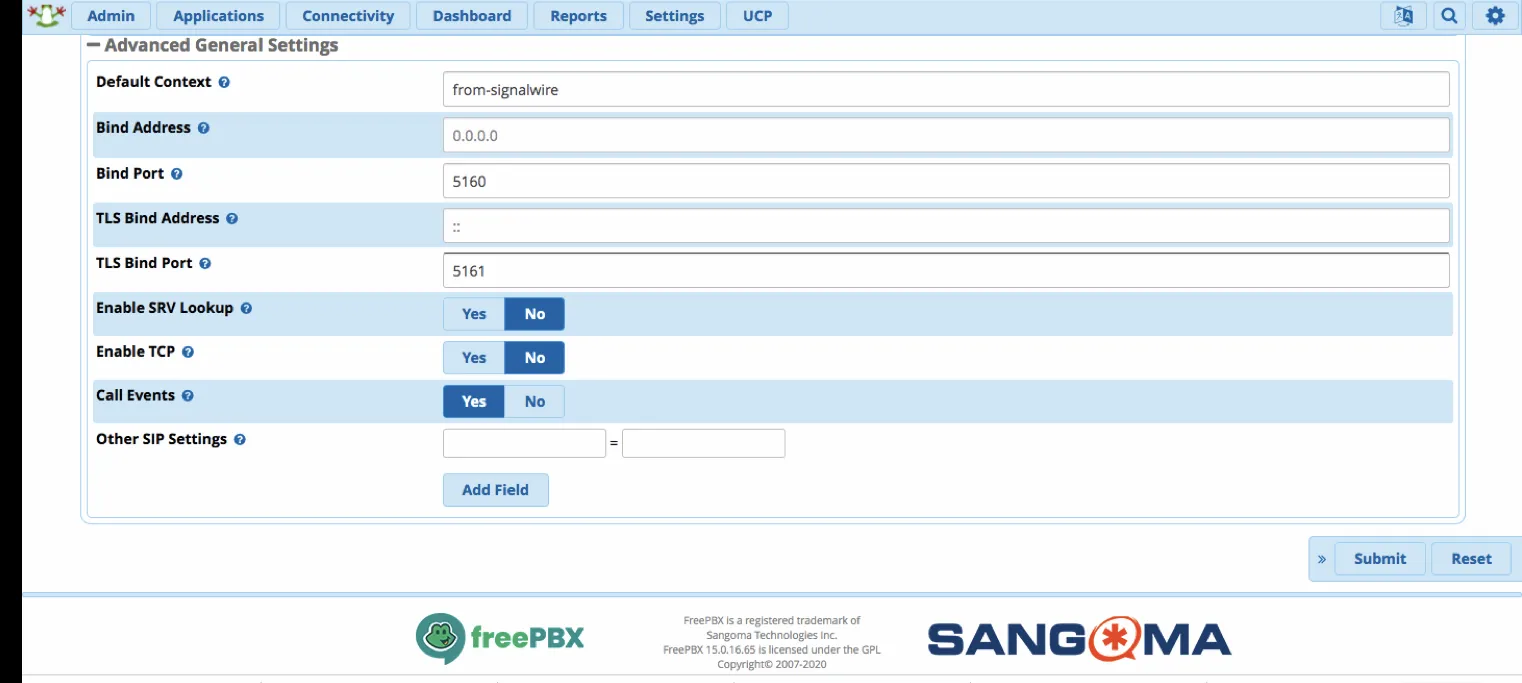Collapse the Advanced General Settings section
Screen dimensions: 1522x683
(x=93, y=44)
